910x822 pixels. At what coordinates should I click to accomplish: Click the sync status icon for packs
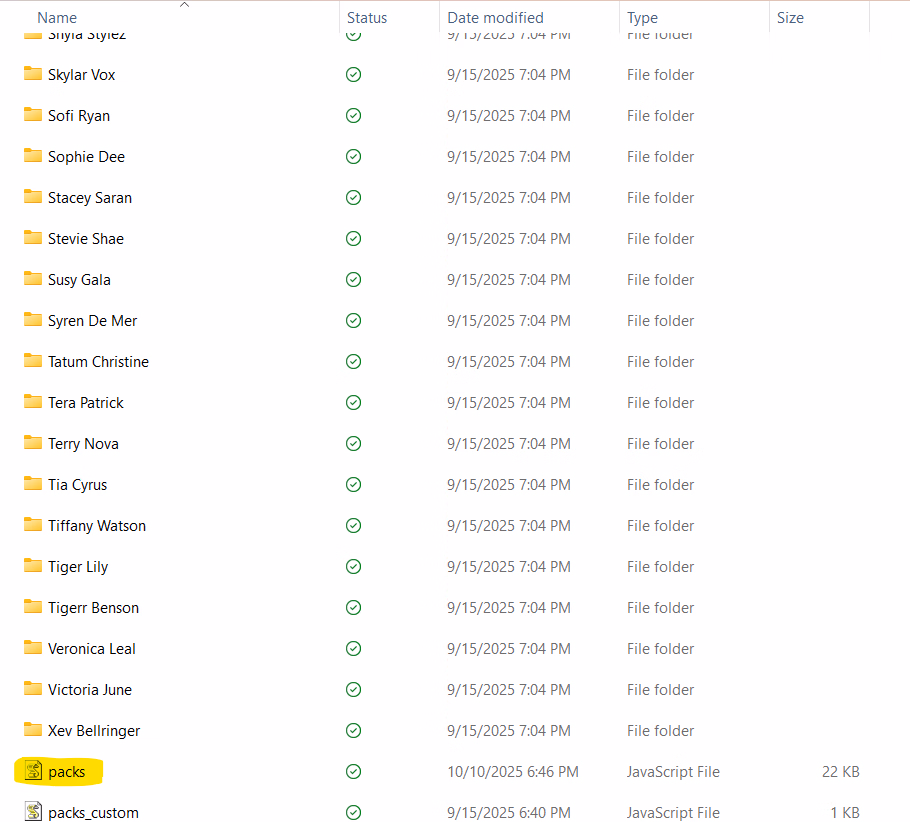point(353,772)
